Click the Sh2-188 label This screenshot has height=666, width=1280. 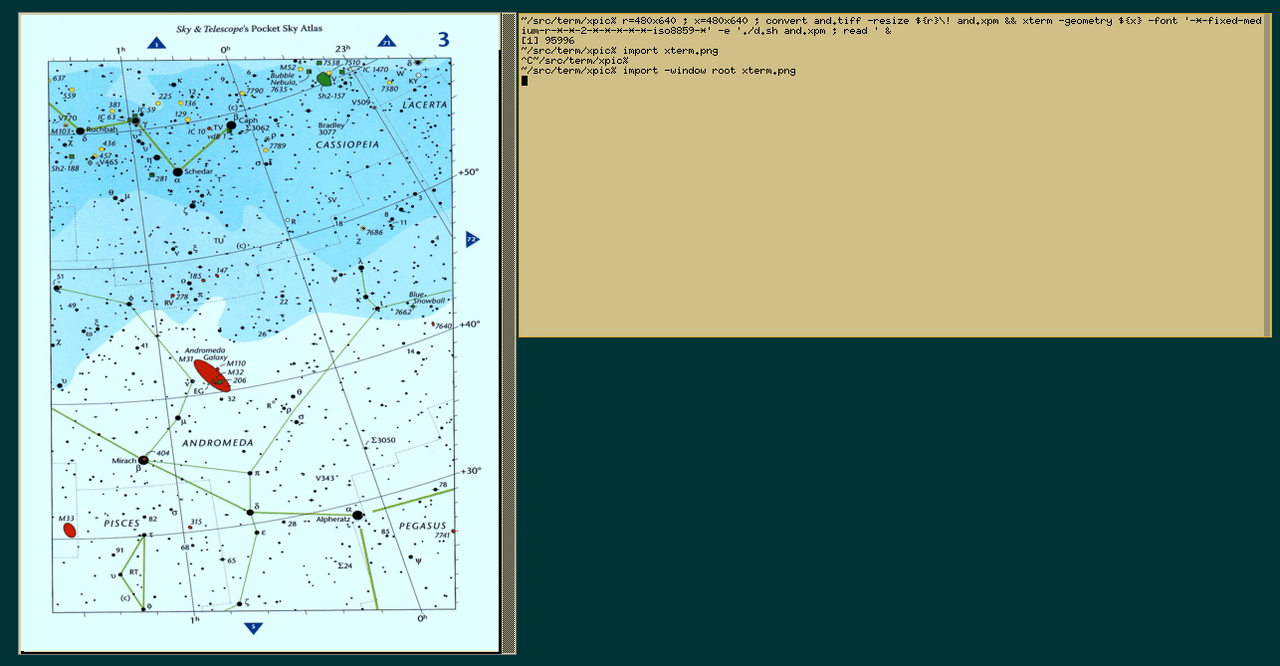tap(64, 170)
